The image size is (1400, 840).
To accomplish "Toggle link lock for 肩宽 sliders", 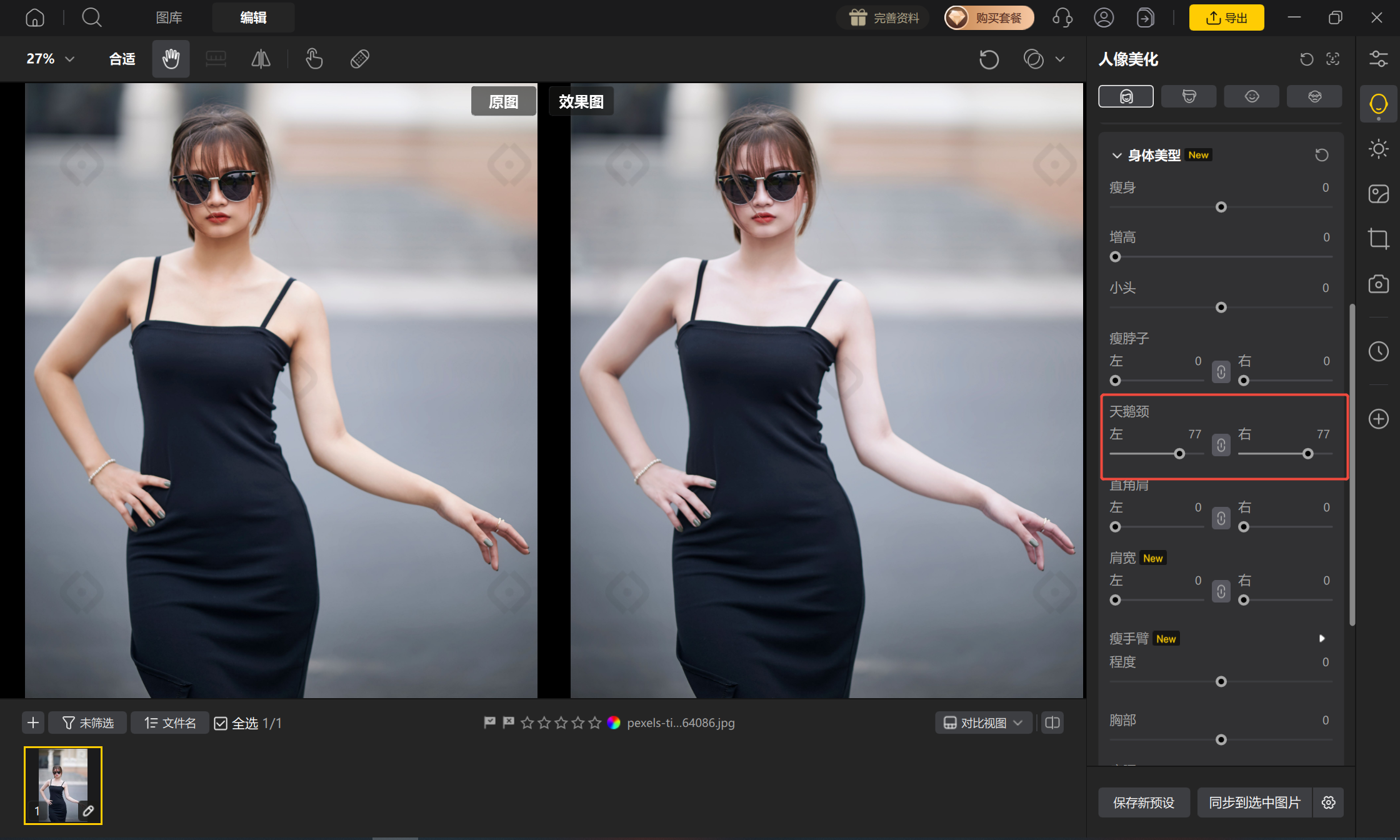I will tap(1221, 591).
